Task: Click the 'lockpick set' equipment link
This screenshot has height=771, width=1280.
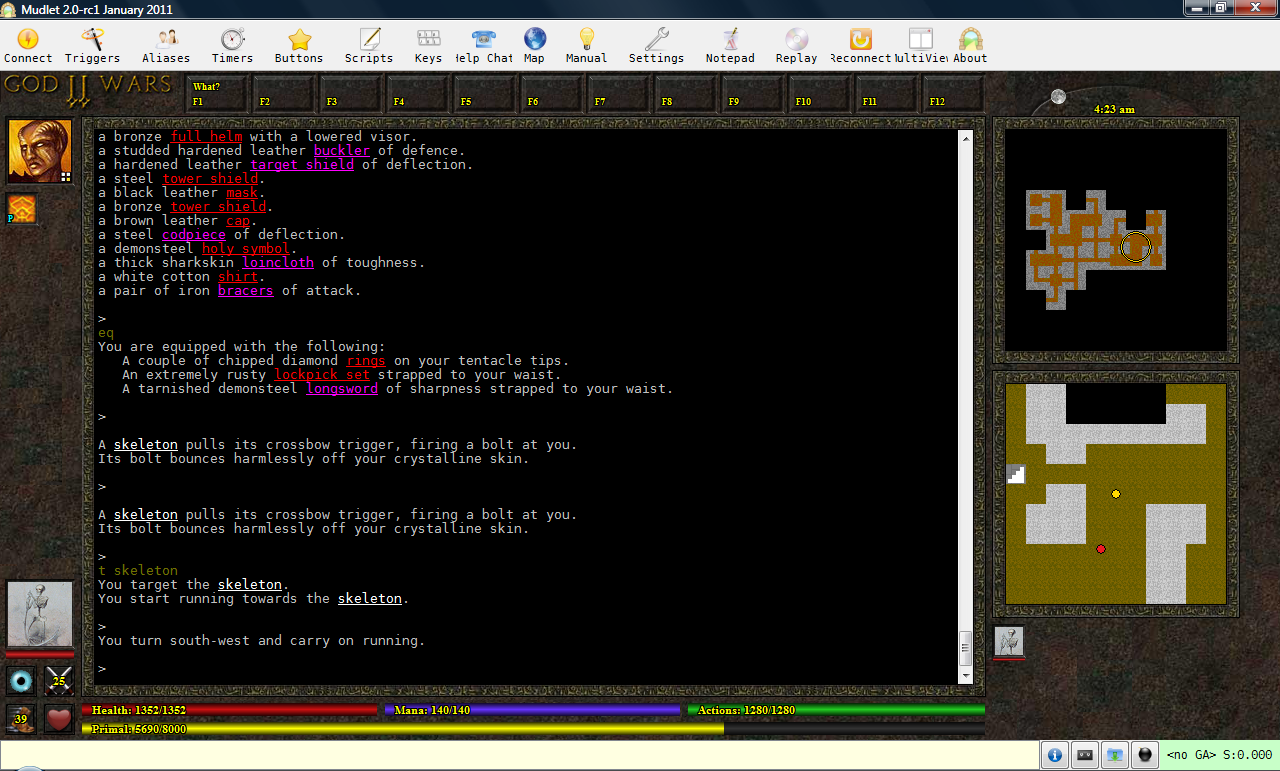Action: point(322,375)
